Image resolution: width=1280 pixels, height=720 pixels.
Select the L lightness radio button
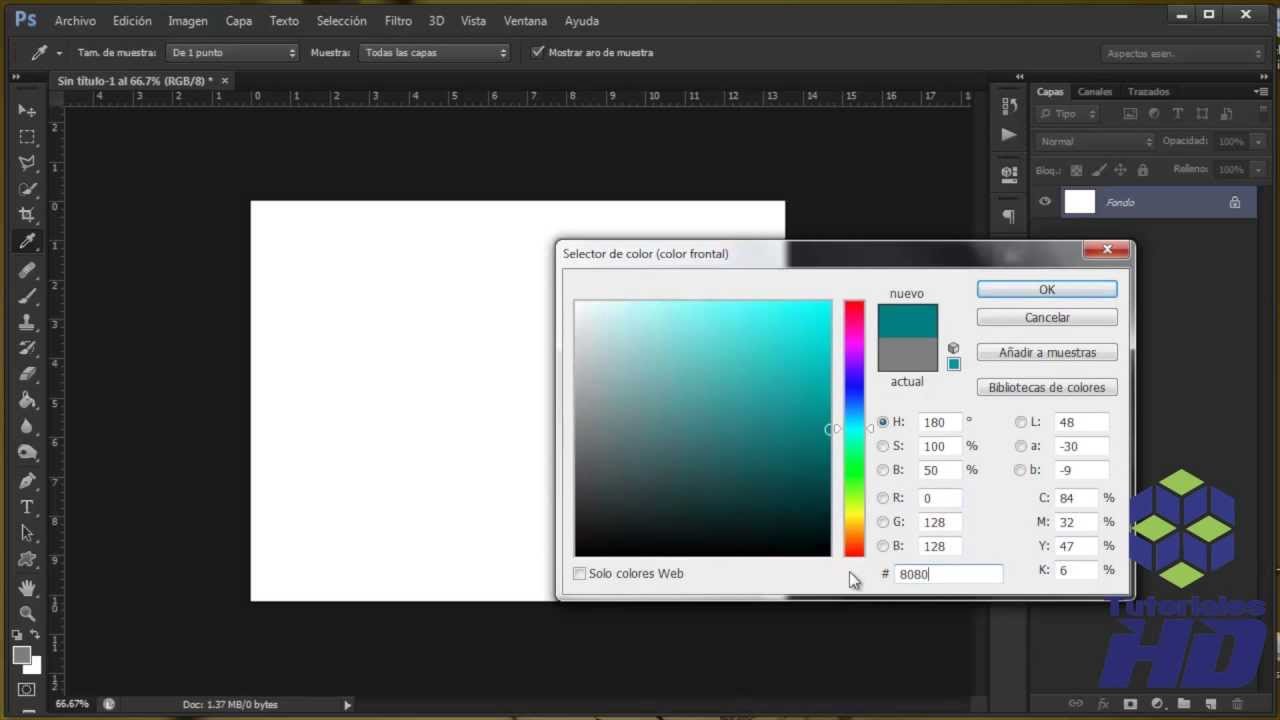[x=1021, y=422]
